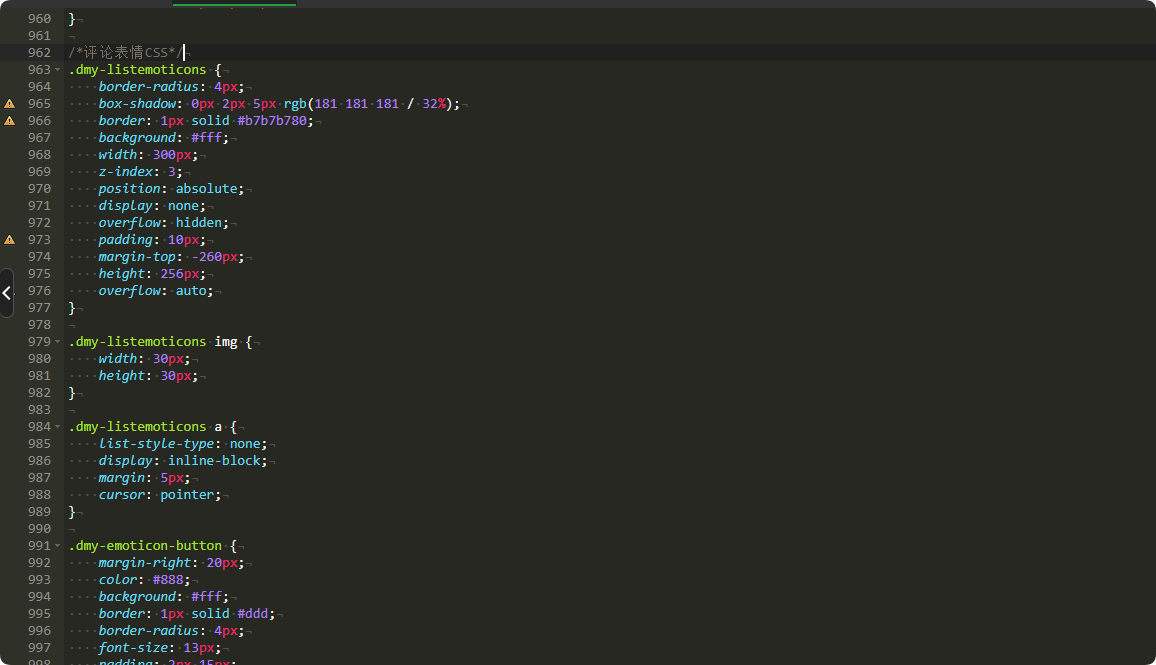This screenshot has height=665, width=1156.
Task: Click the pointer value
Action: click(187, 495)
